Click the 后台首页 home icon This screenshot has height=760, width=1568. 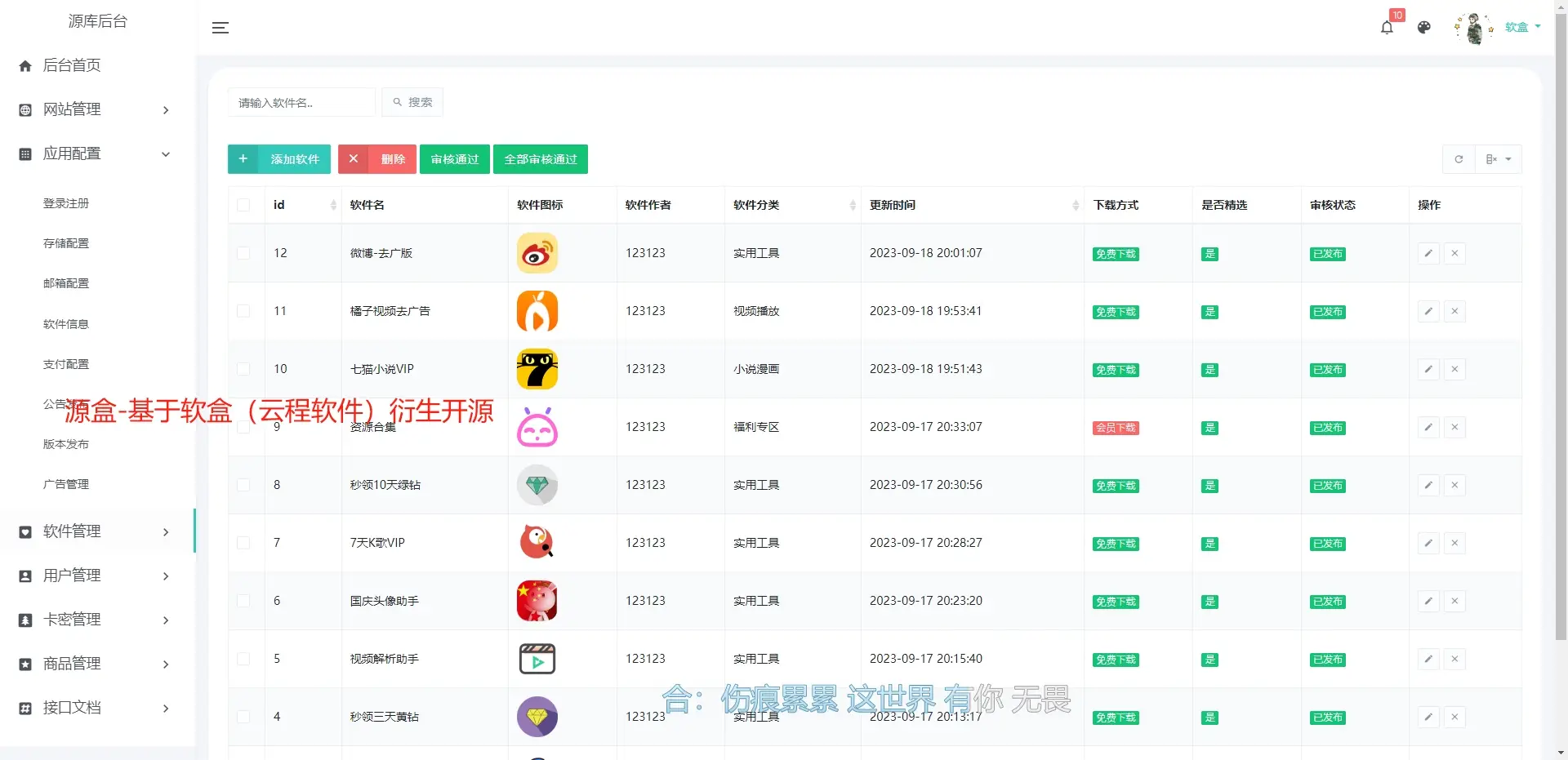coord(25,66)
